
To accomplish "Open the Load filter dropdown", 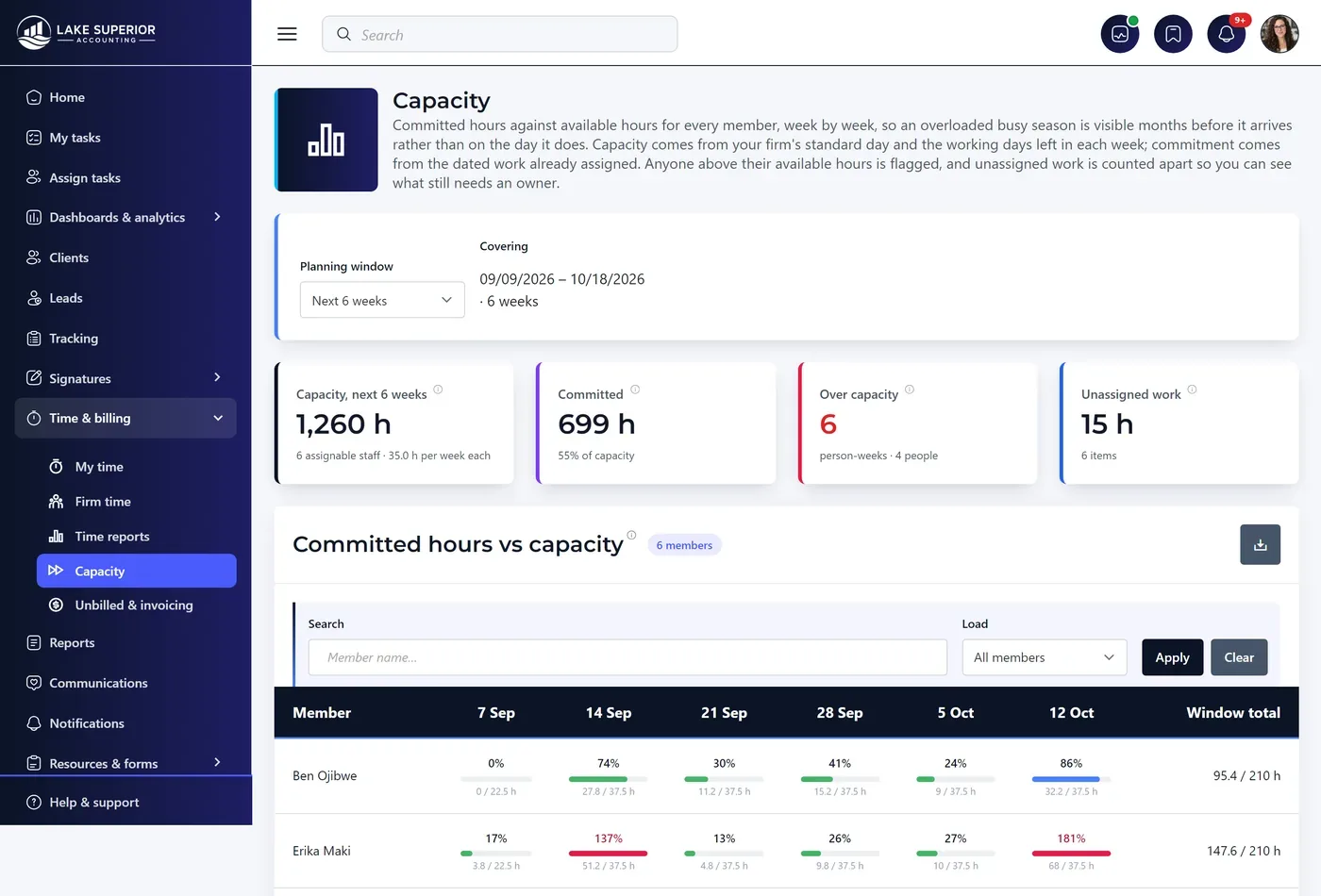I will (1045, 657).
